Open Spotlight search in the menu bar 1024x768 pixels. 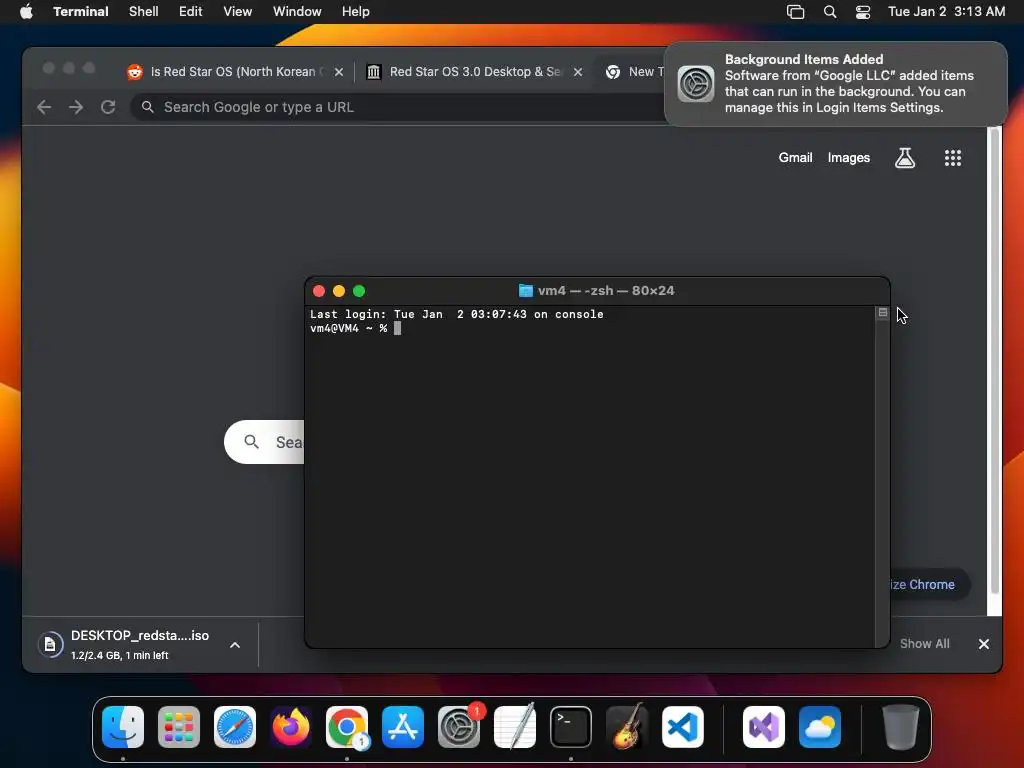click(829, 12)
